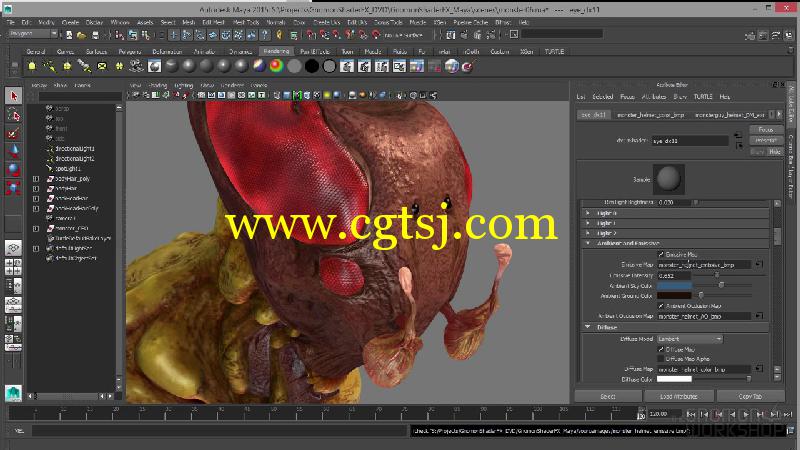Toggle Emissive Map checkbox
The height and width of the screenshot is (450, 800).
click(661, 254)
